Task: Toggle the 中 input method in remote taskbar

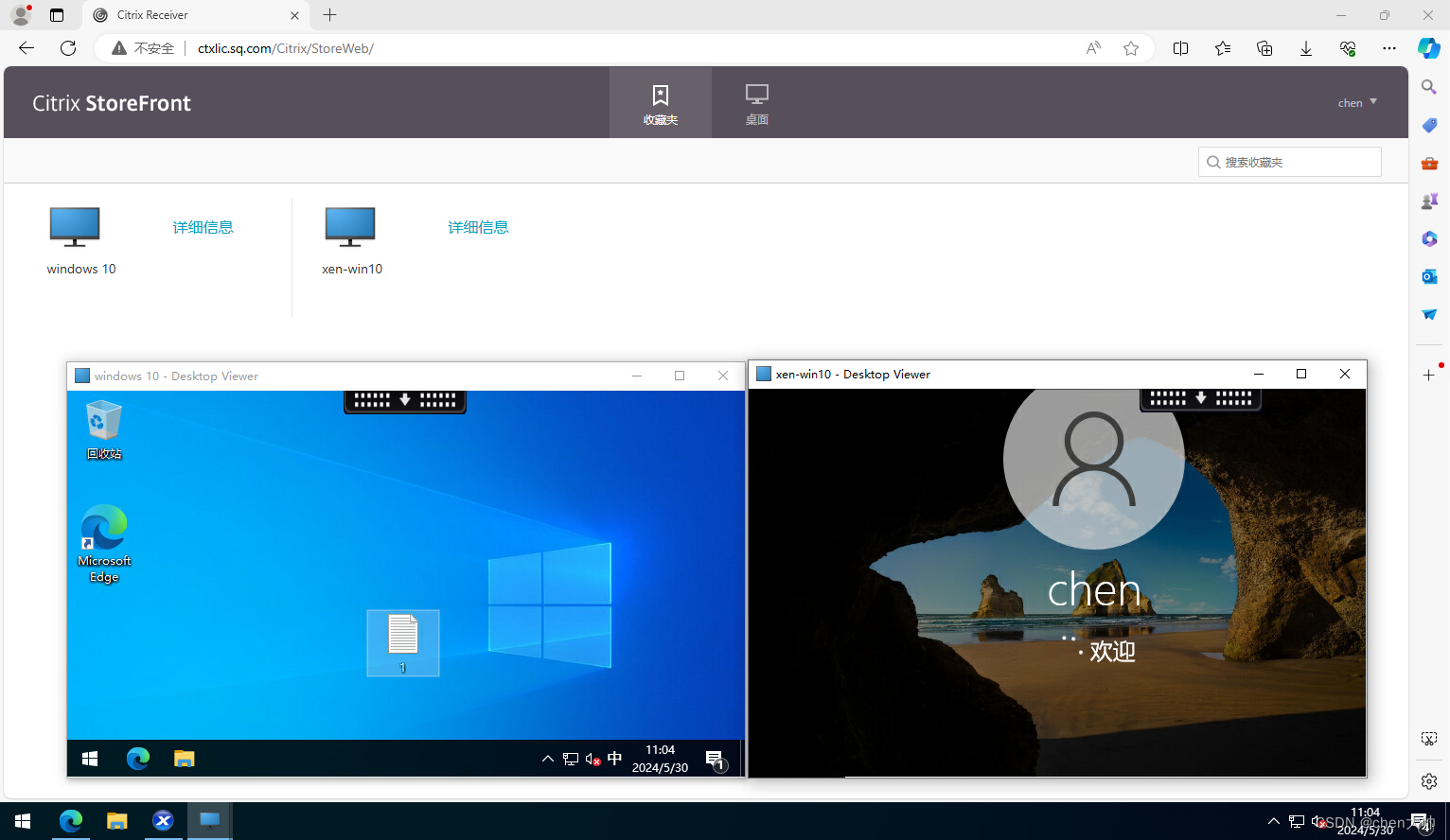Action: pyautogui.click(x=615, y=759)
